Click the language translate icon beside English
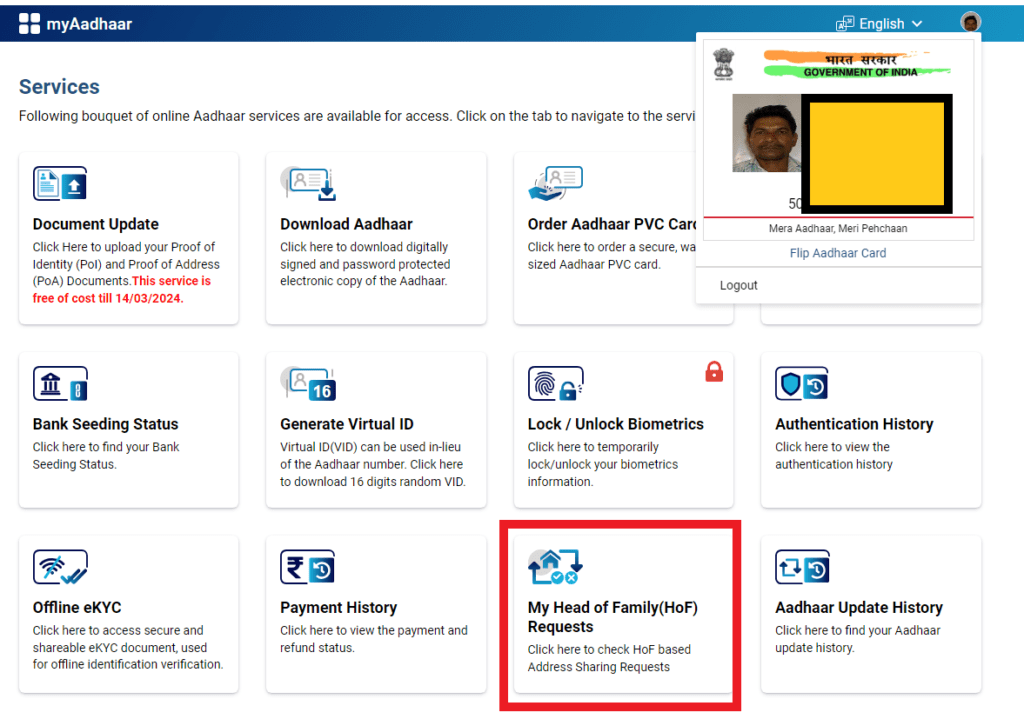Viewport: 1024px width, 719px height. [x=845, y=24]
